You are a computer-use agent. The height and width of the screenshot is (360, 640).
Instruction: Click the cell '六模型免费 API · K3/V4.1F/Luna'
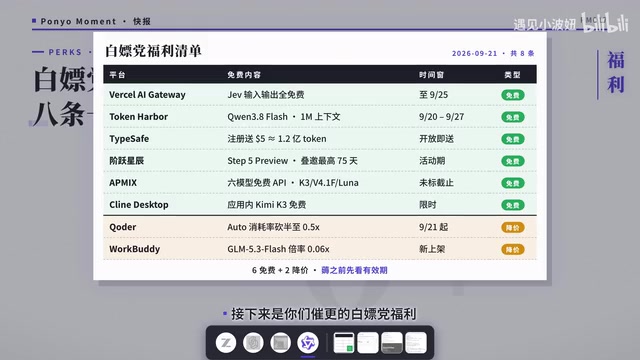pyautogui.click(x=293, y=183)
